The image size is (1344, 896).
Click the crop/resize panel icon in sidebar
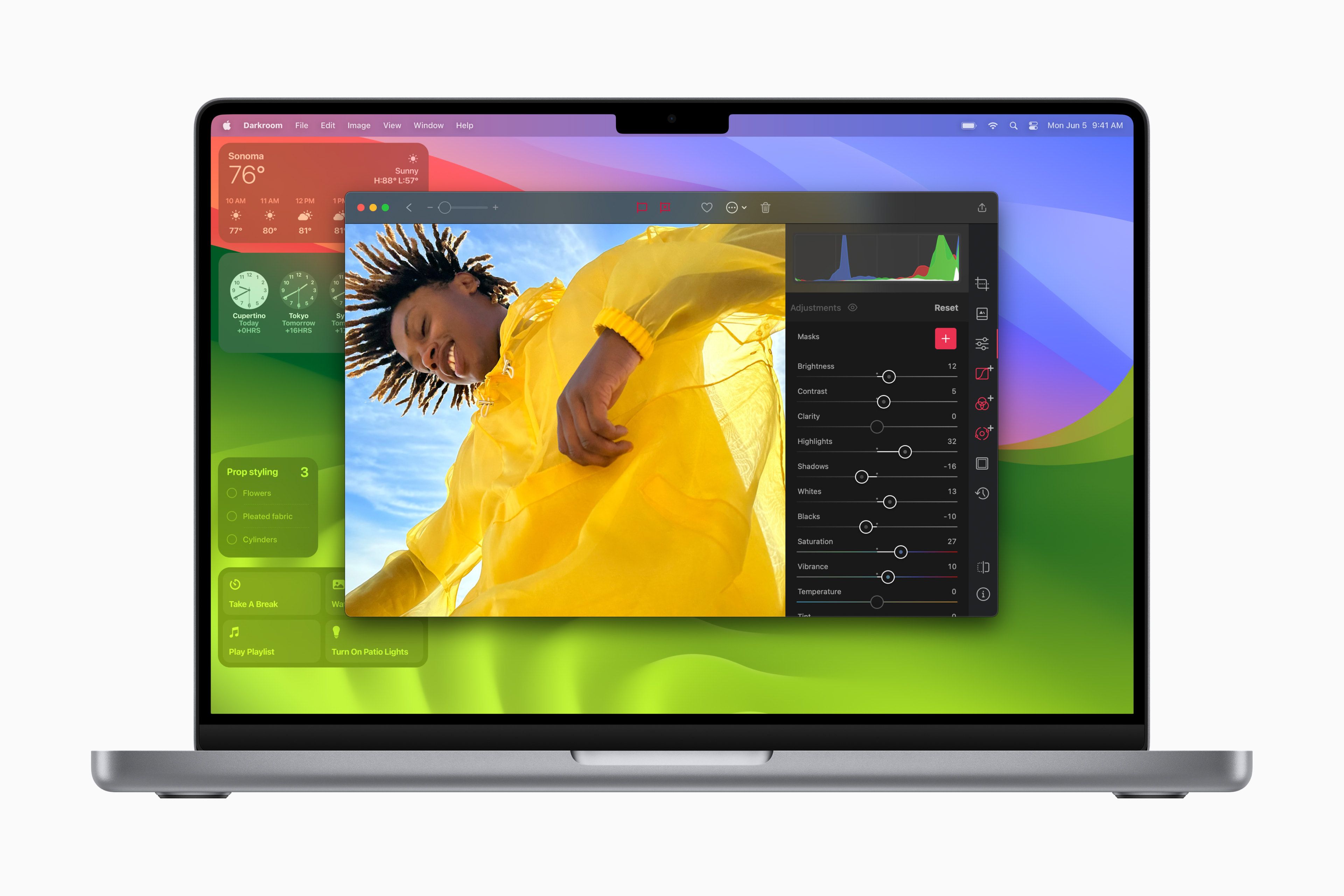[x=983, y=284]
